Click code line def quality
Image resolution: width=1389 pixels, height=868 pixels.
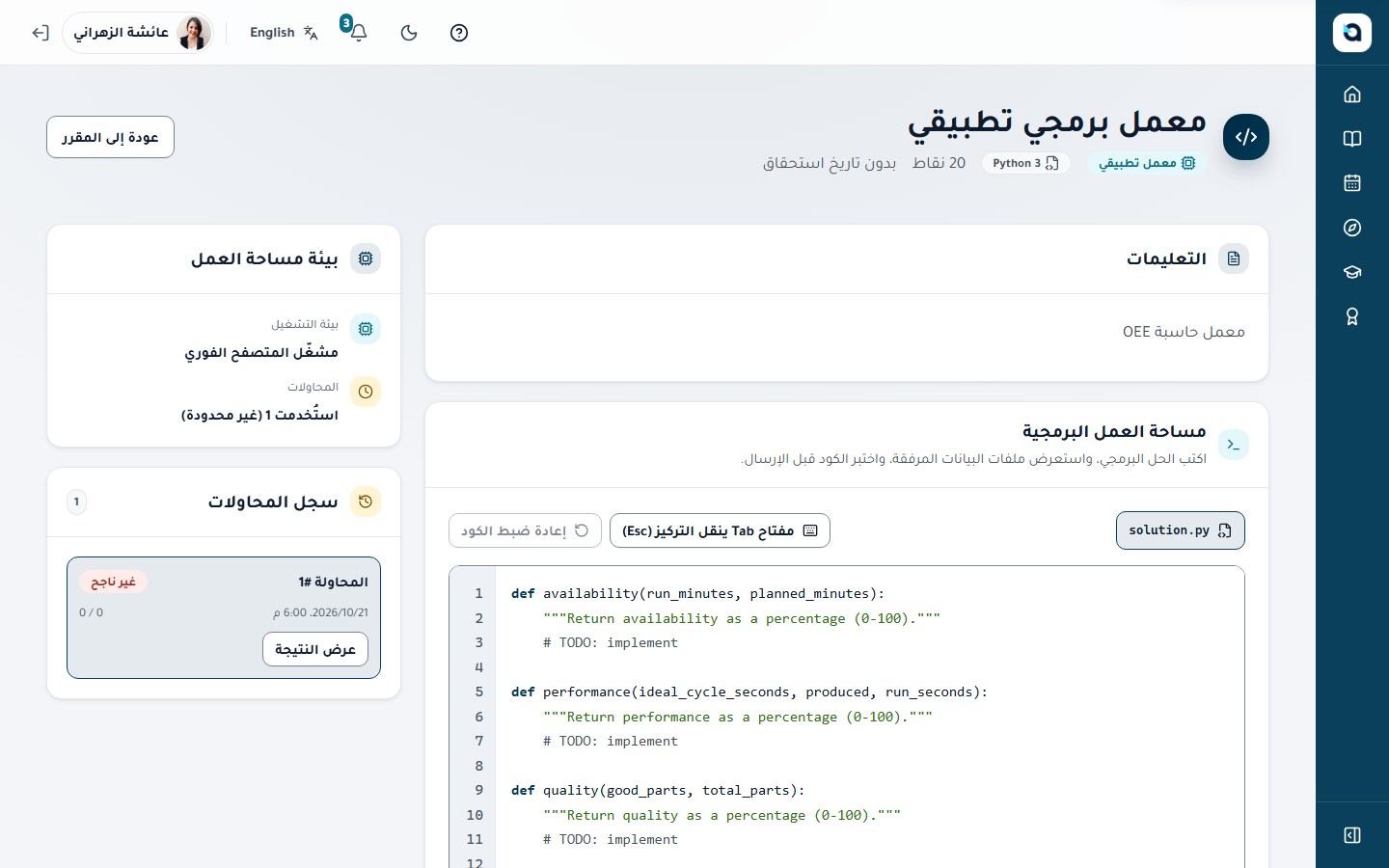click(x=658, y=790)
